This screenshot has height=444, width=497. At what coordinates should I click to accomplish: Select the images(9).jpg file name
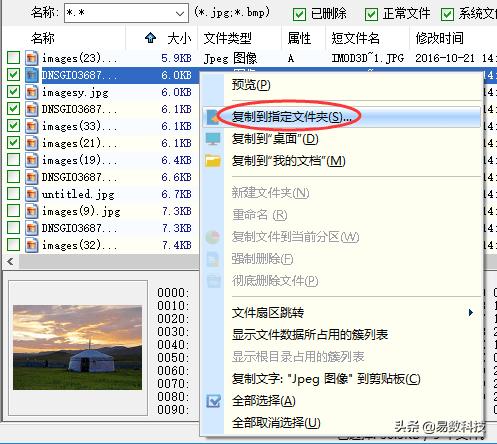pyautogui.click(x=81, y=211)
